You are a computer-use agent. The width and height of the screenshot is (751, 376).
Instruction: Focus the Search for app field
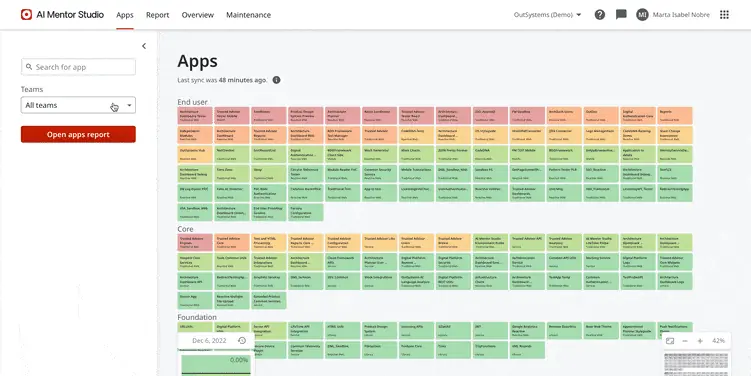click(x=78, y=67)
